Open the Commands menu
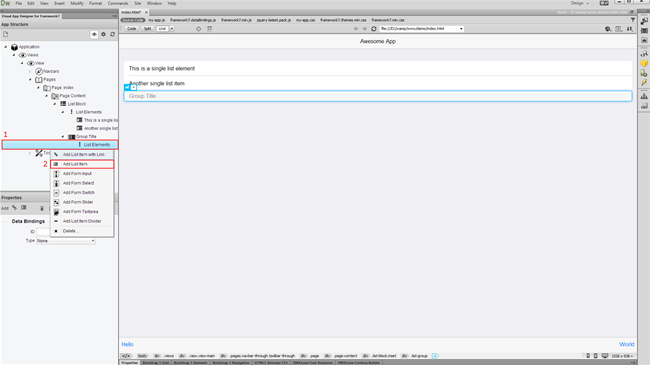Screen dimensions: 650x365 (118, 3)
